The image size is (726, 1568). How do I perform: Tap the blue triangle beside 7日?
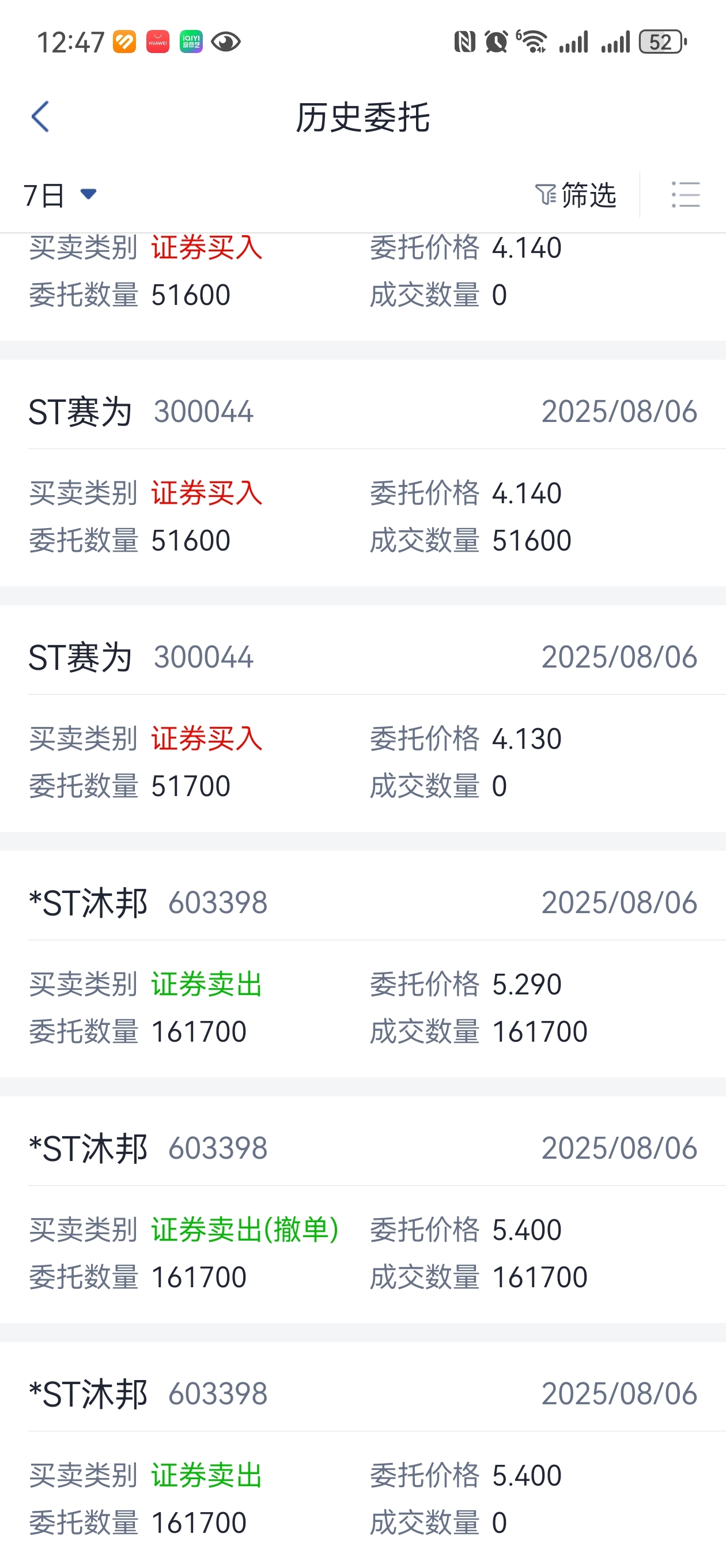88,194
